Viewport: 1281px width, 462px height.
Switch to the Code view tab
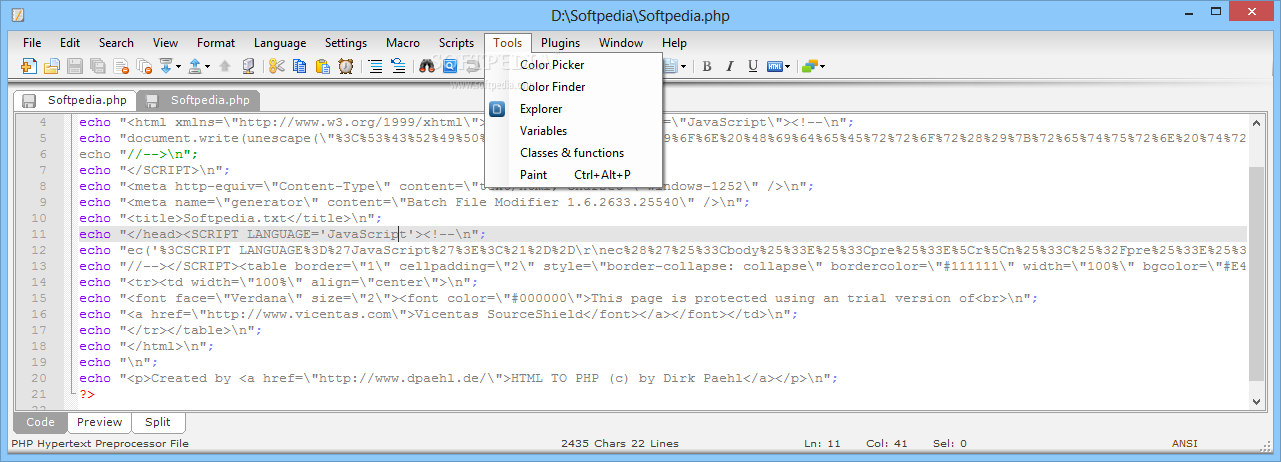[40, 422]
